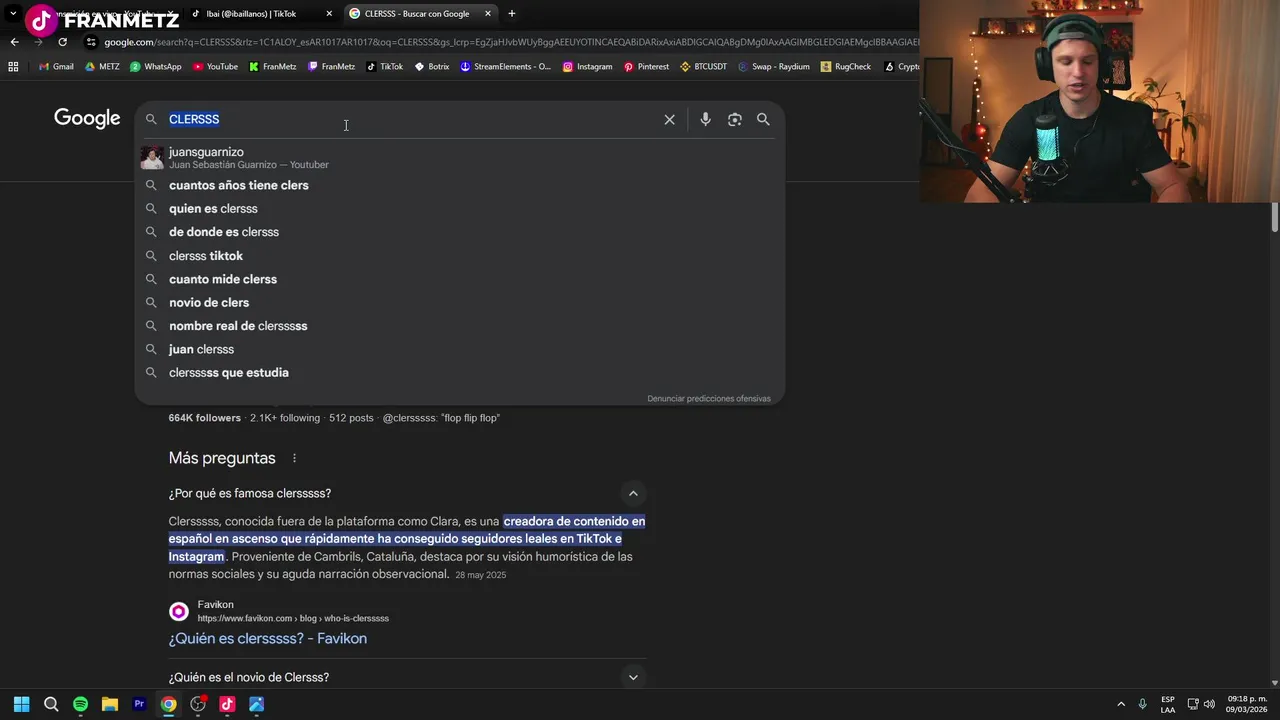The height and width of the screenshot is (720, 1280).
Task: Open a new tab with the plus button
Action: [512, 13]
